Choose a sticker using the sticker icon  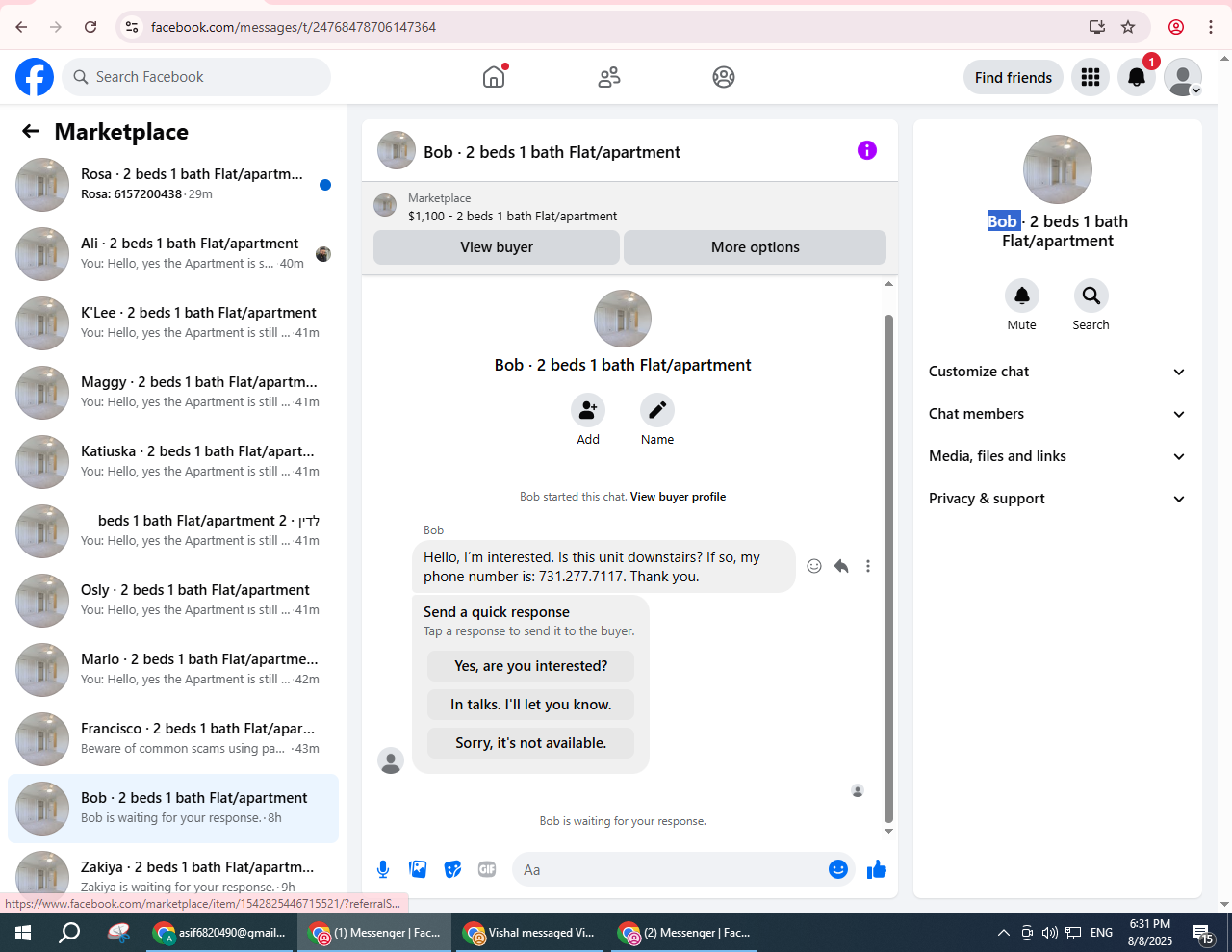452,870
